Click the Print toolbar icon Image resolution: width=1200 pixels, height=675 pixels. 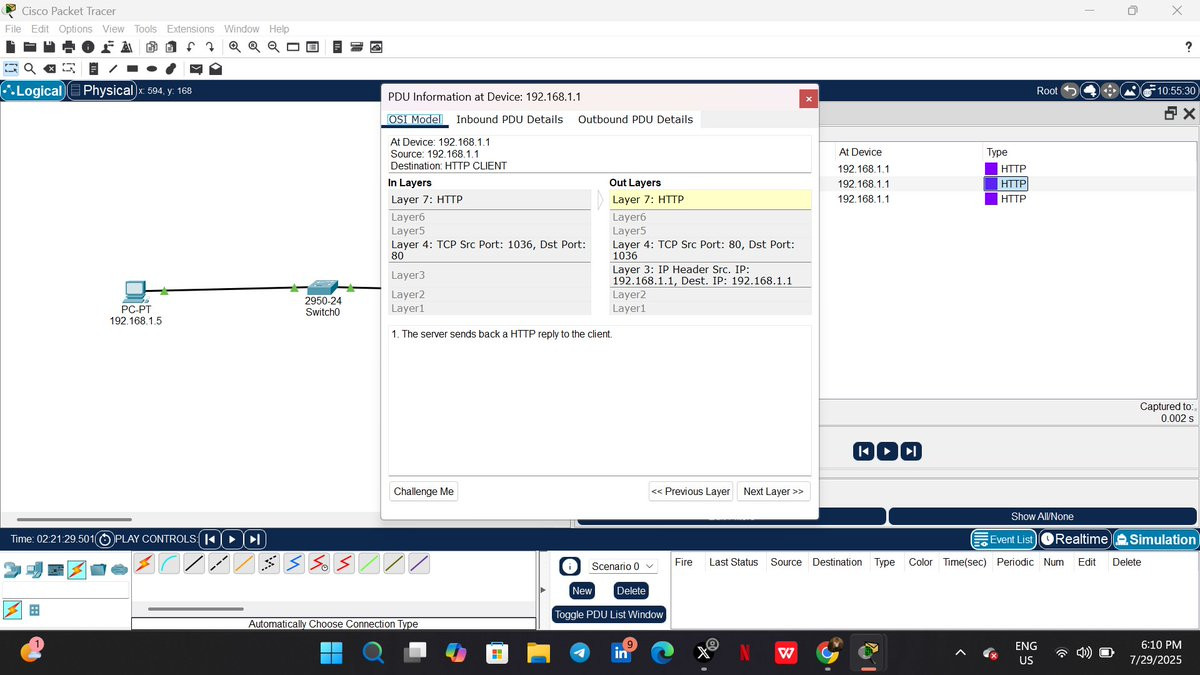pos(68,47)
